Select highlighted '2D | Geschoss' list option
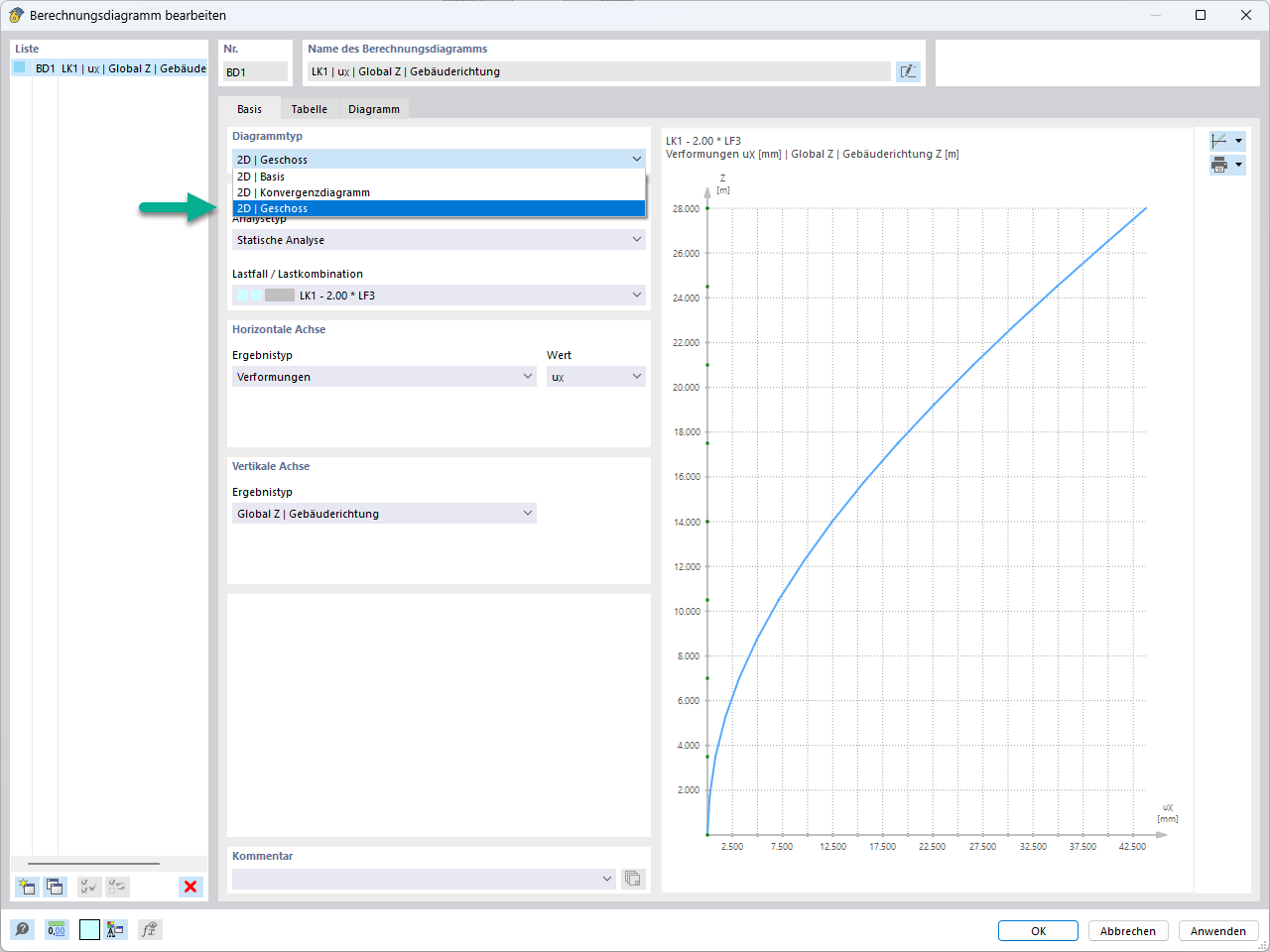Screen dimensions: 1270x952 [x=439, y=208]
